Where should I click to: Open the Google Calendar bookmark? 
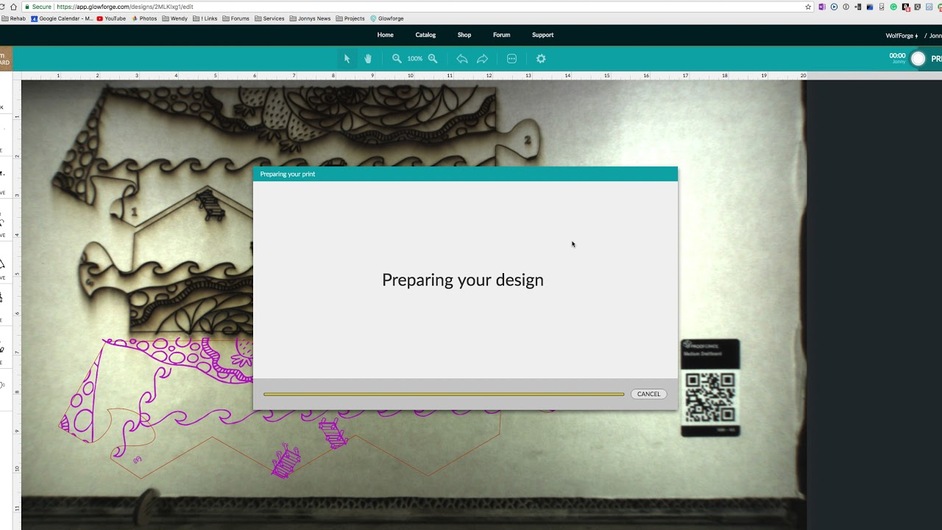[x=62, y=19]
